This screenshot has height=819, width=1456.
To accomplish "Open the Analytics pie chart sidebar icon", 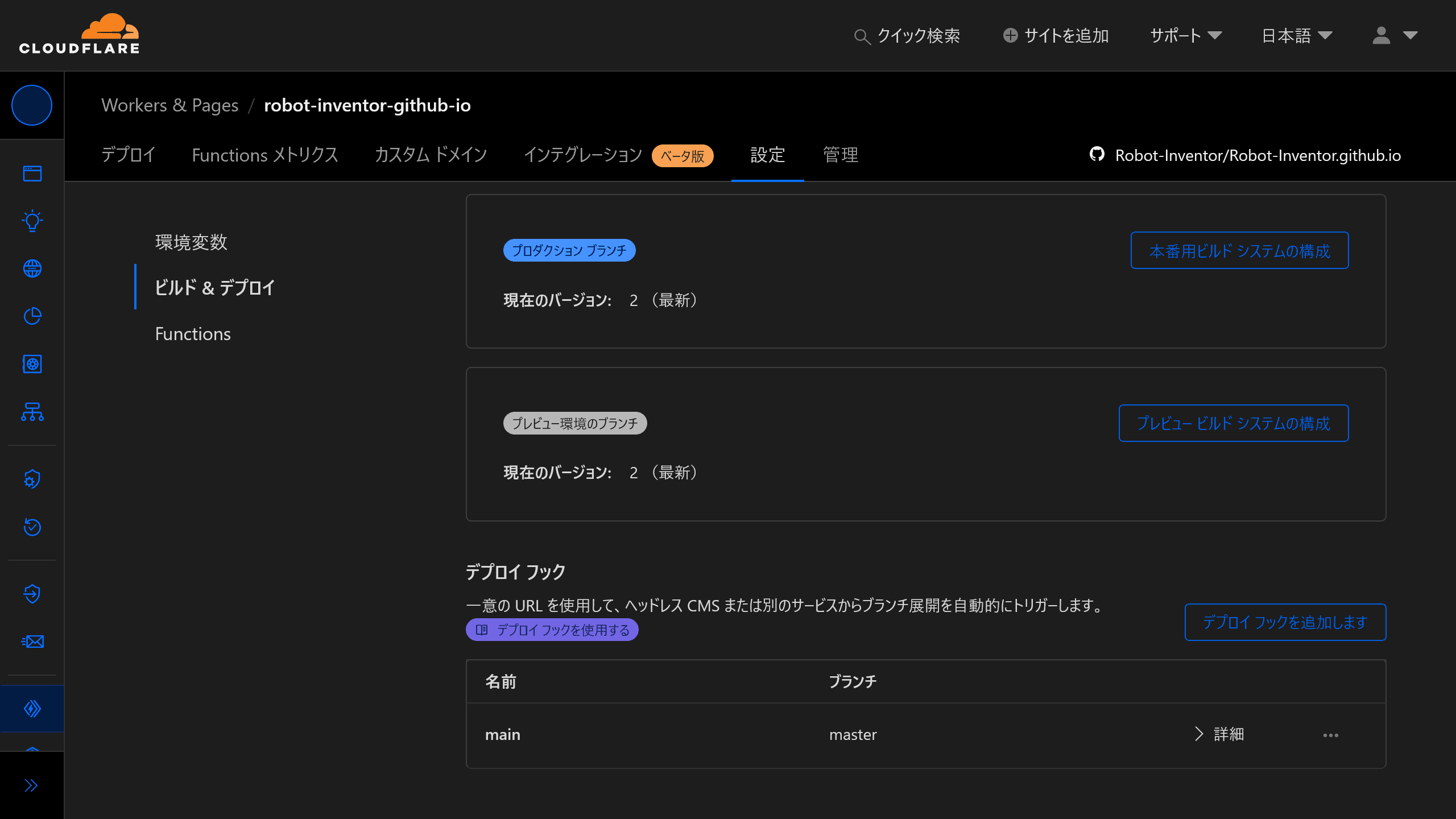I will (32, 316).
